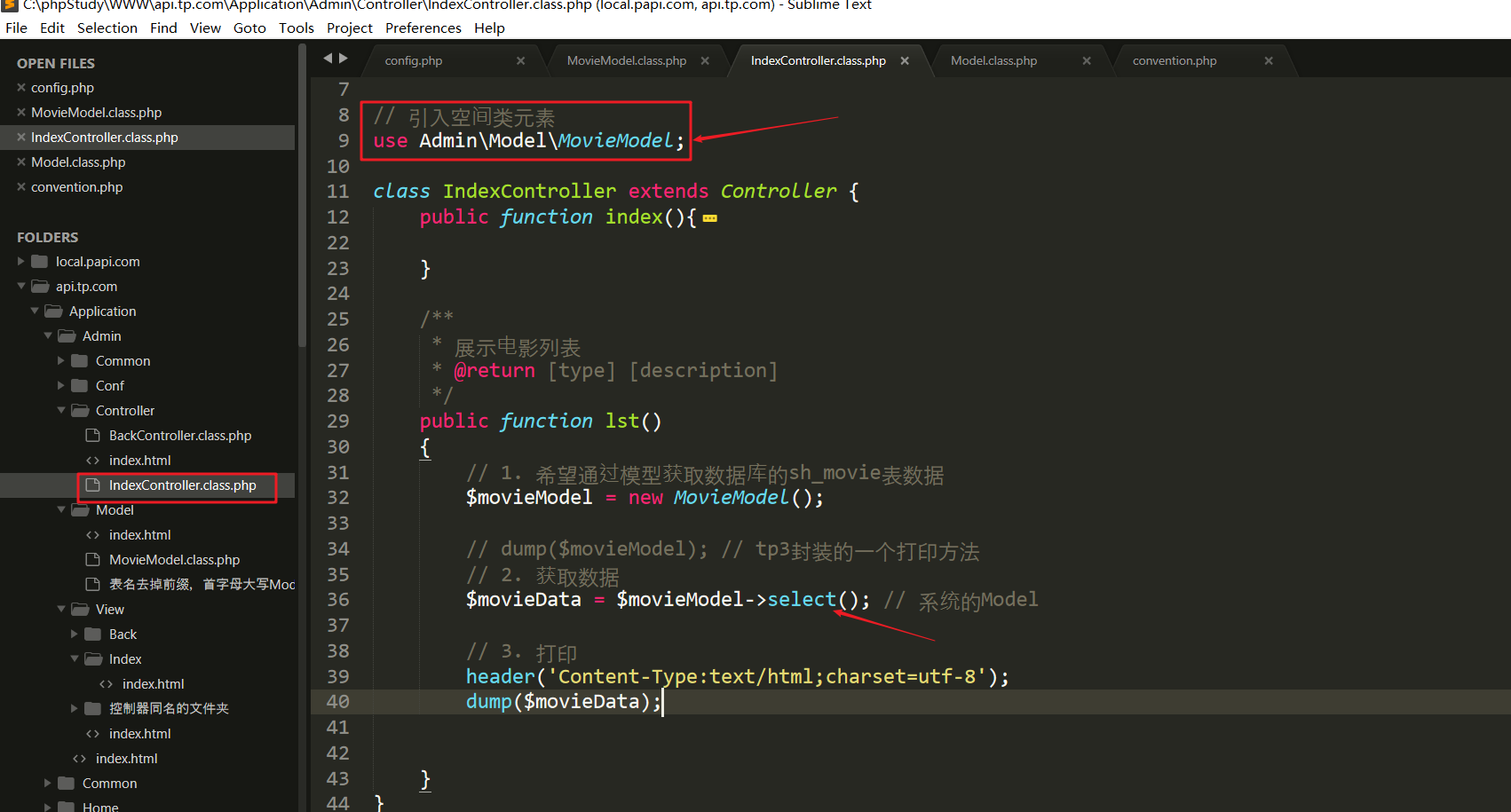Expand the Conf folder
1511x812 pixels.
[61, 386]
